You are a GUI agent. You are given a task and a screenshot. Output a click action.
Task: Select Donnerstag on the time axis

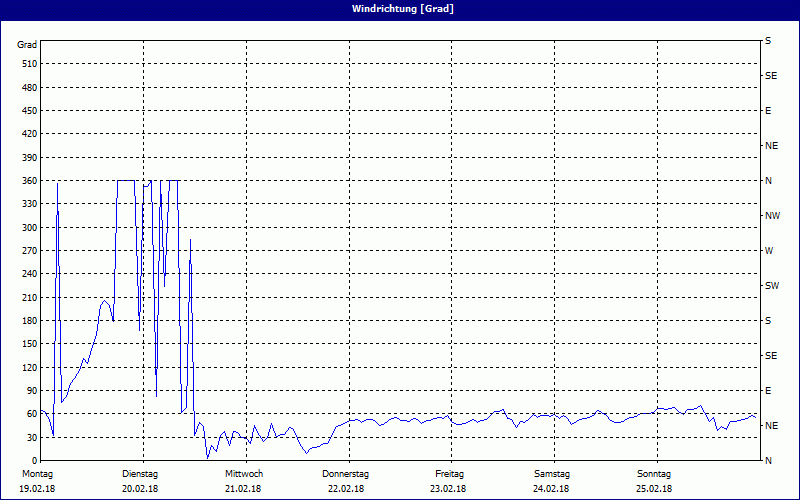pyautogui.click(x=346, y=473)
